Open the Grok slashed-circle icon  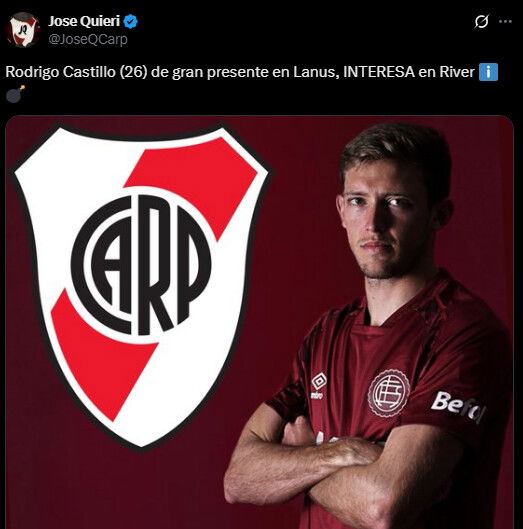pyautogui.click(x=481, y=22)
